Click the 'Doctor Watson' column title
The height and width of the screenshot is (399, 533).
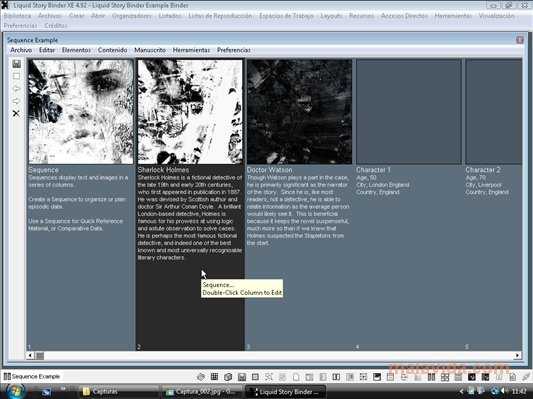click(270, 170)
